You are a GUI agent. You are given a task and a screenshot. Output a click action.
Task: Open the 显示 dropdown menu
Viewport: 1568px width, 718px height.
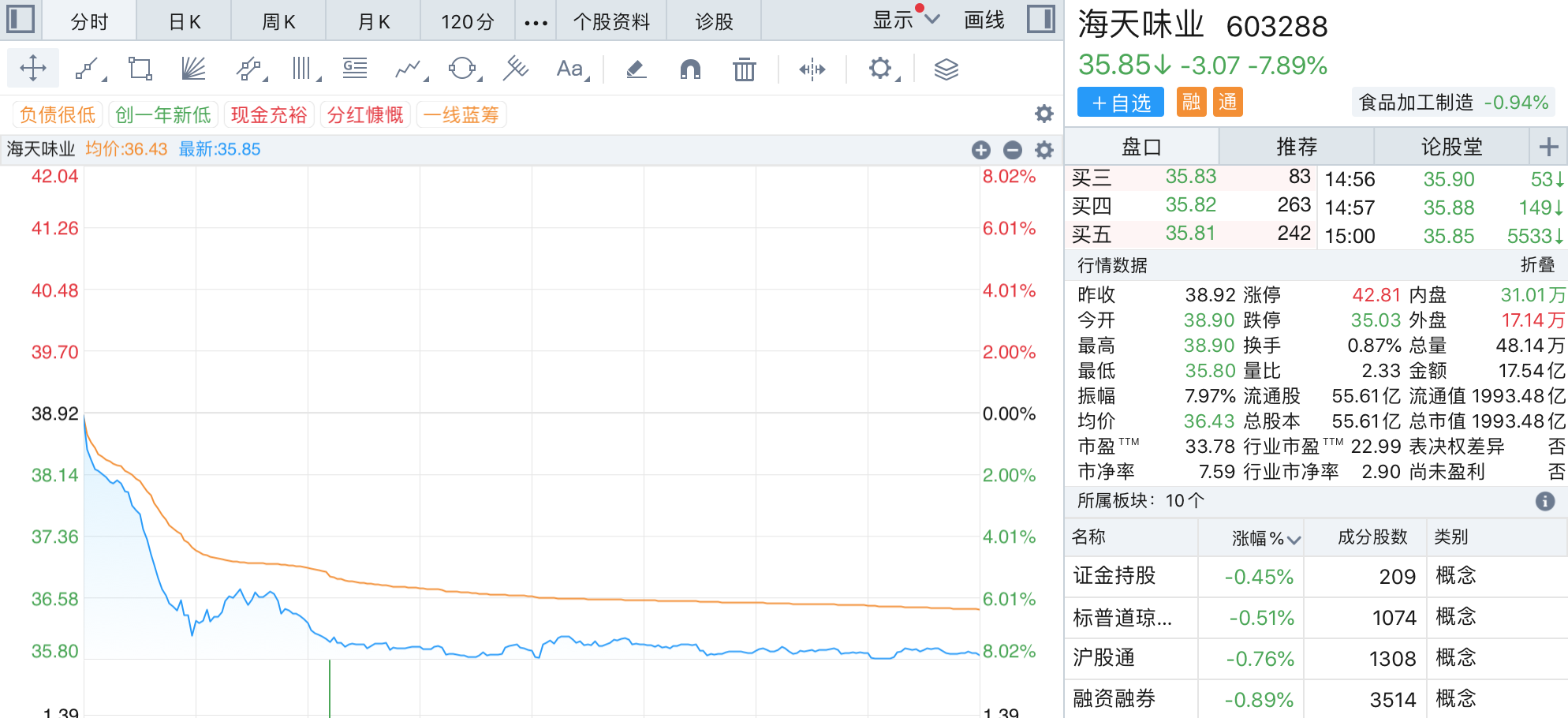tap(905, 21)
